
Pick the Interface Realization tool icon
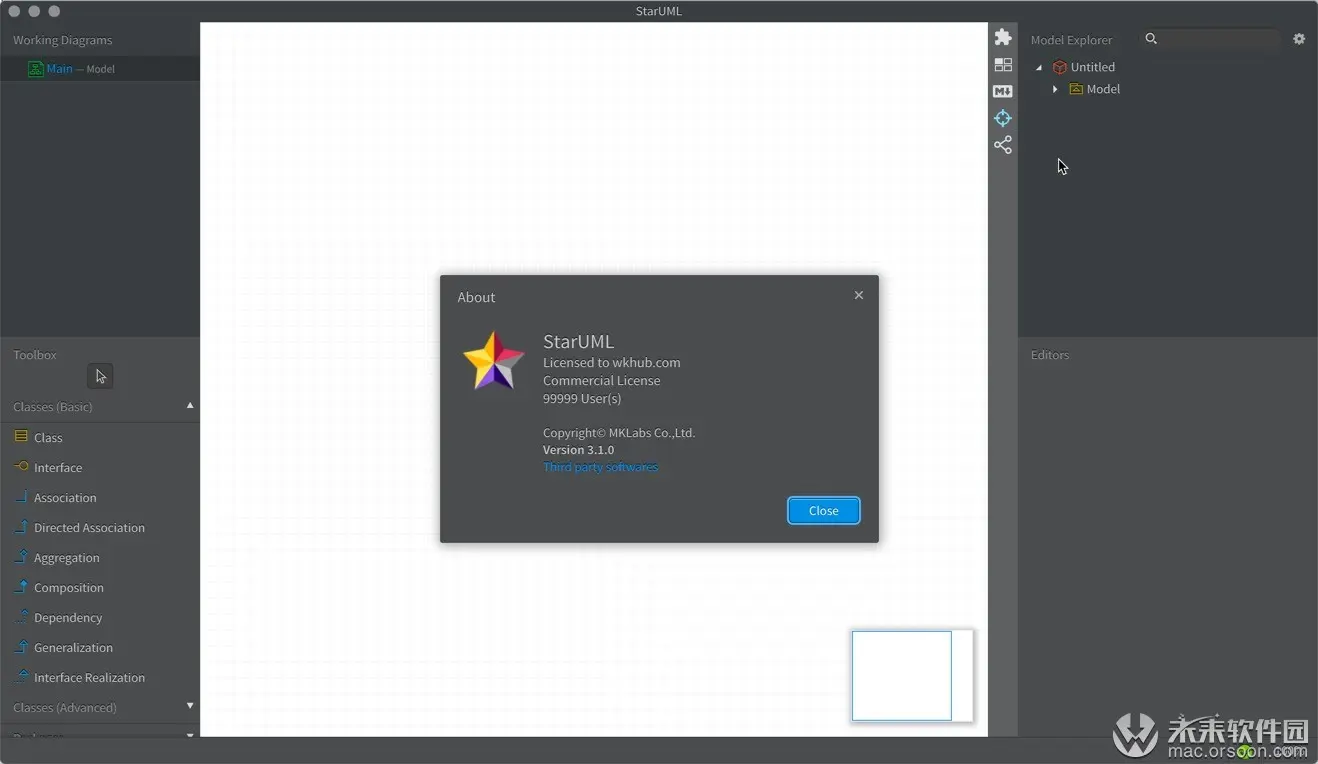(x=21, y=677)
